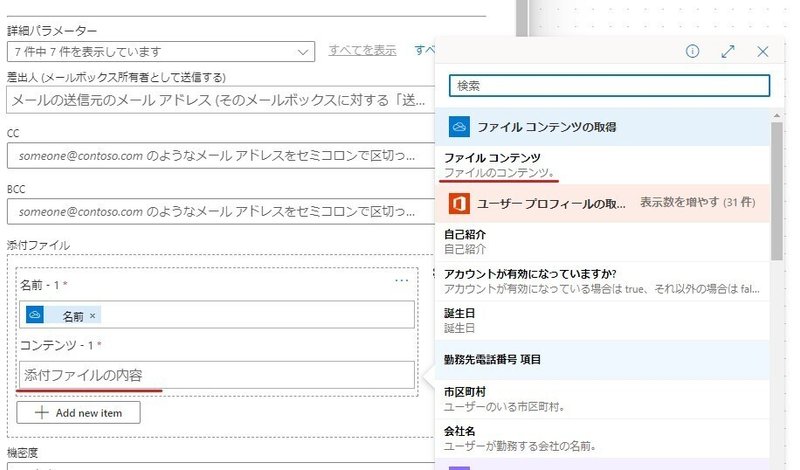Click the 添付ファイルの内容 content field
The width and height of the screenshot is (800, 470).
pos(217,375)
